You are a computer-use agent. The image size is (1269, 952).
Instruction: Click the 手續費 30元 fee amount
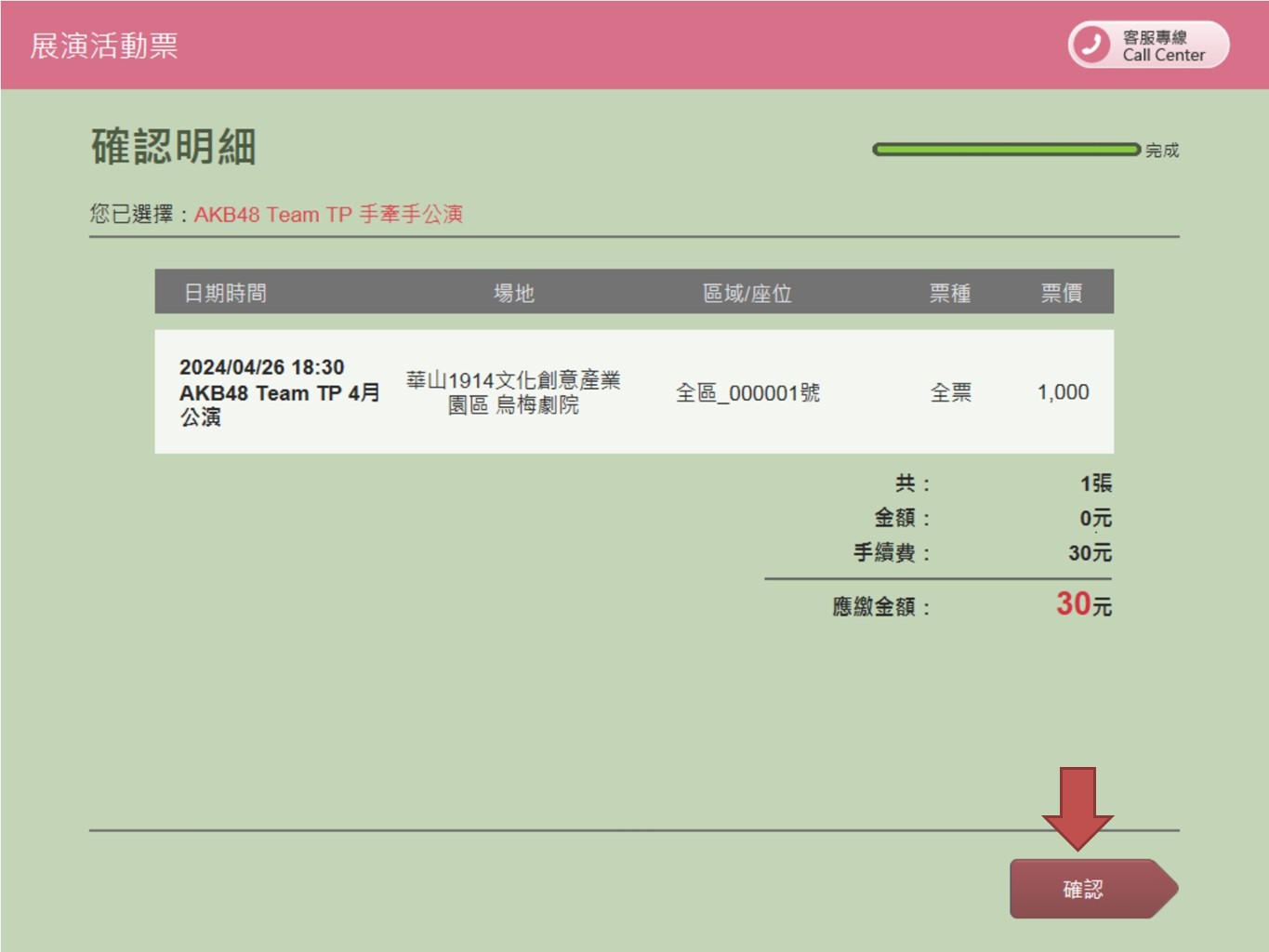tap(1090, 553)
